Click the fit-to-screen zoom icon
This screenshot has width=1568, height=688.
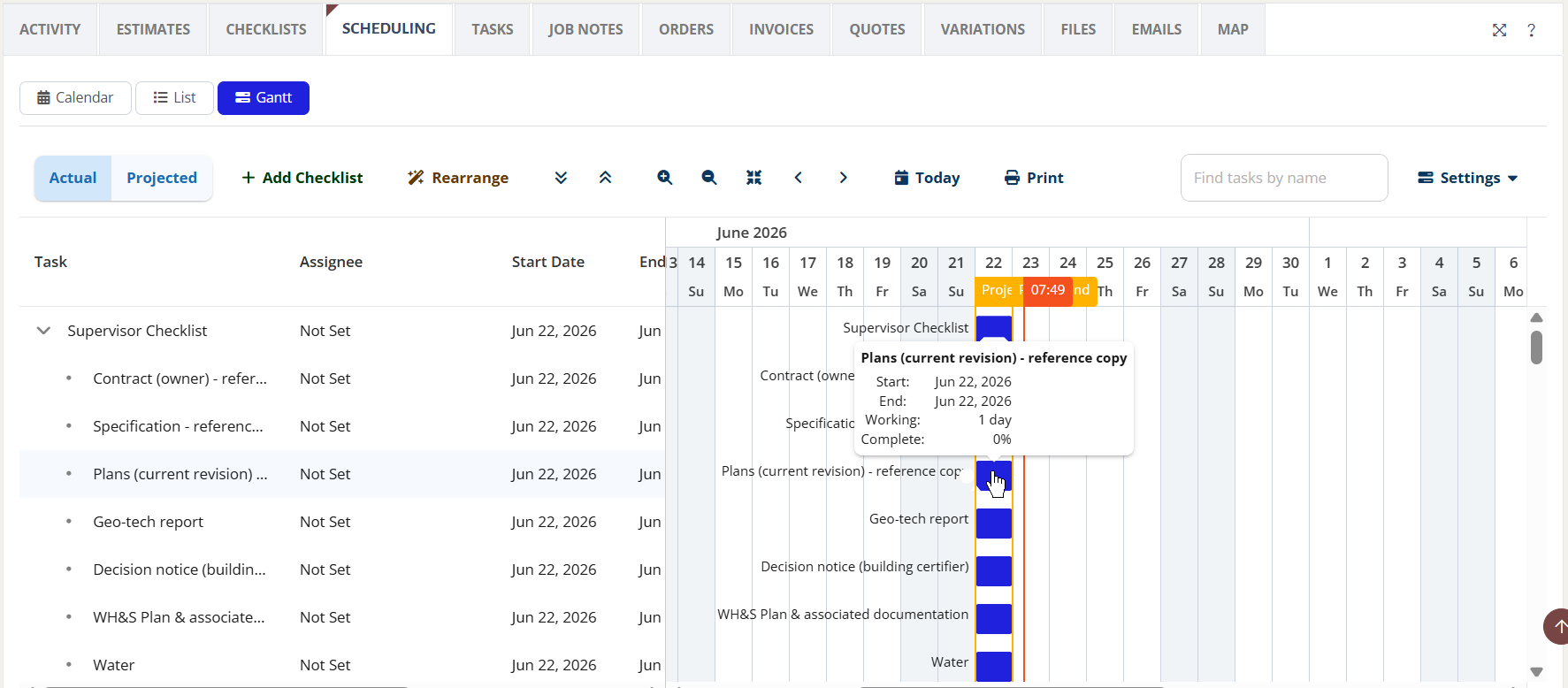point(753,178)
